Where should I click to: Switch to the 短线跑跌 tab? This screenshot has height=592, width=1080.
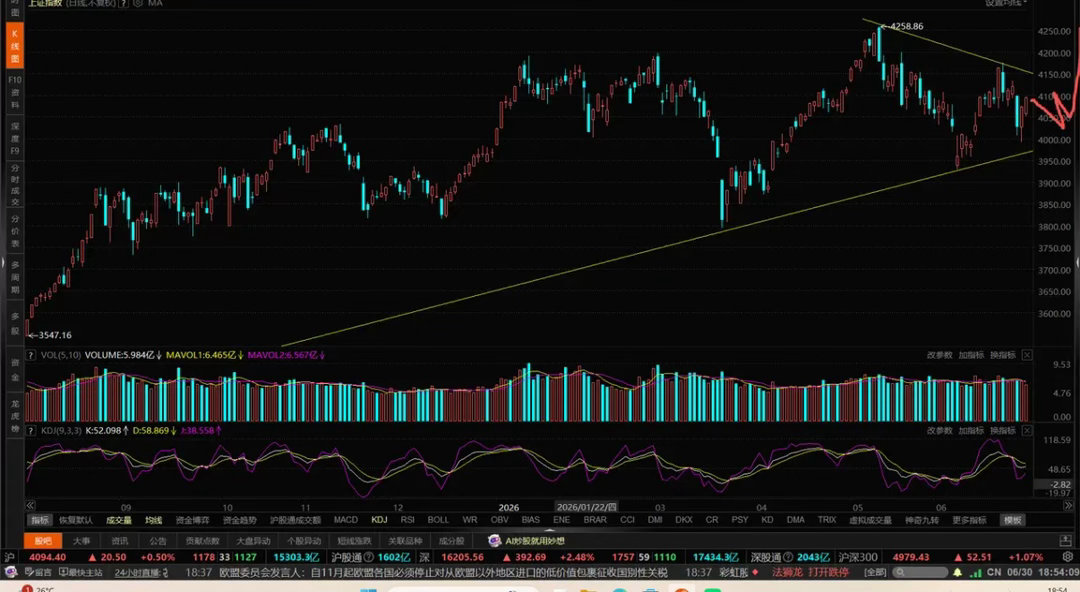(354, 541)
